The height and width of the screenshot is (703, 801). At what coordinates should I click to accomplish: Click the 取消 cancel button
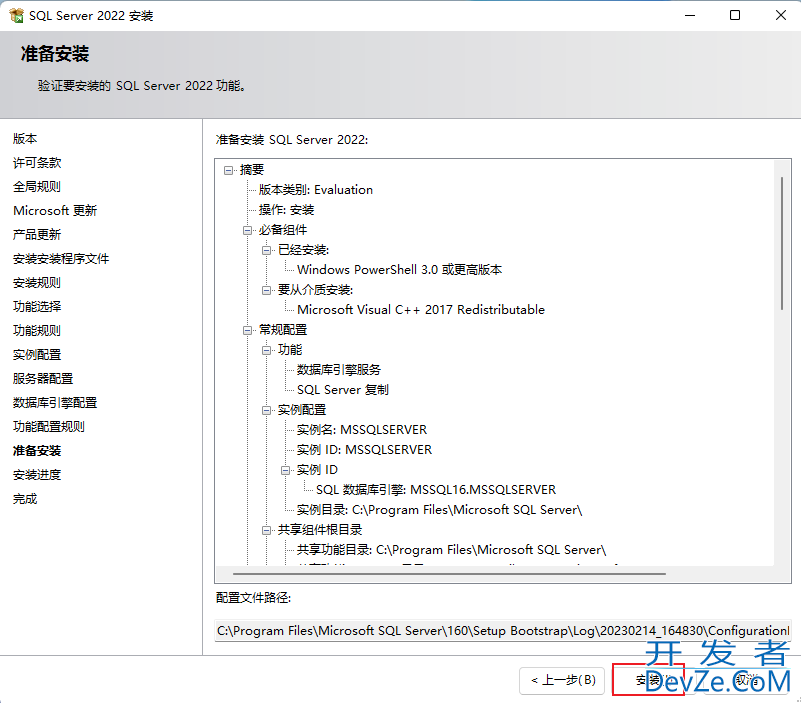(x=747, y=681)
